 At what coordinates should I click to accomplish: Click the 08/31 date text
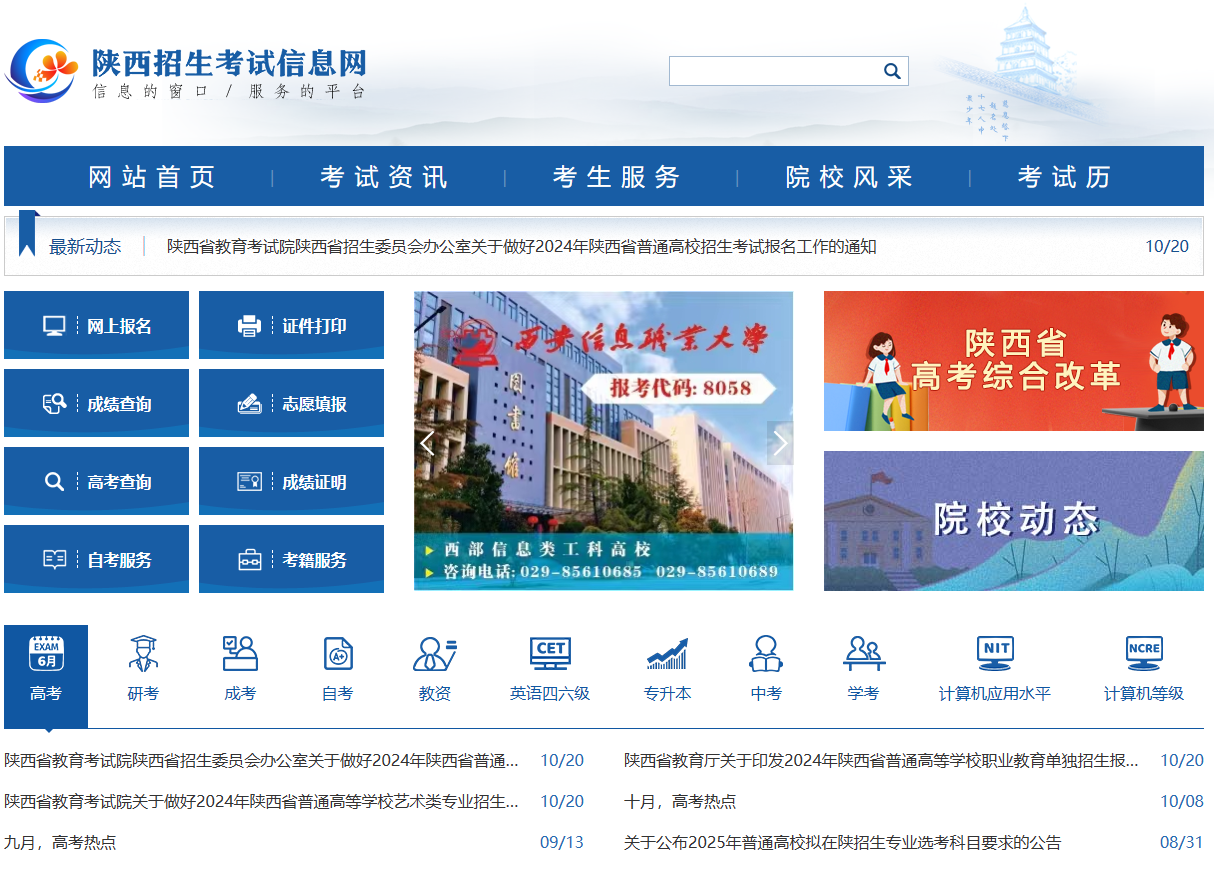pyautogui.click(x=1182, y=842)
